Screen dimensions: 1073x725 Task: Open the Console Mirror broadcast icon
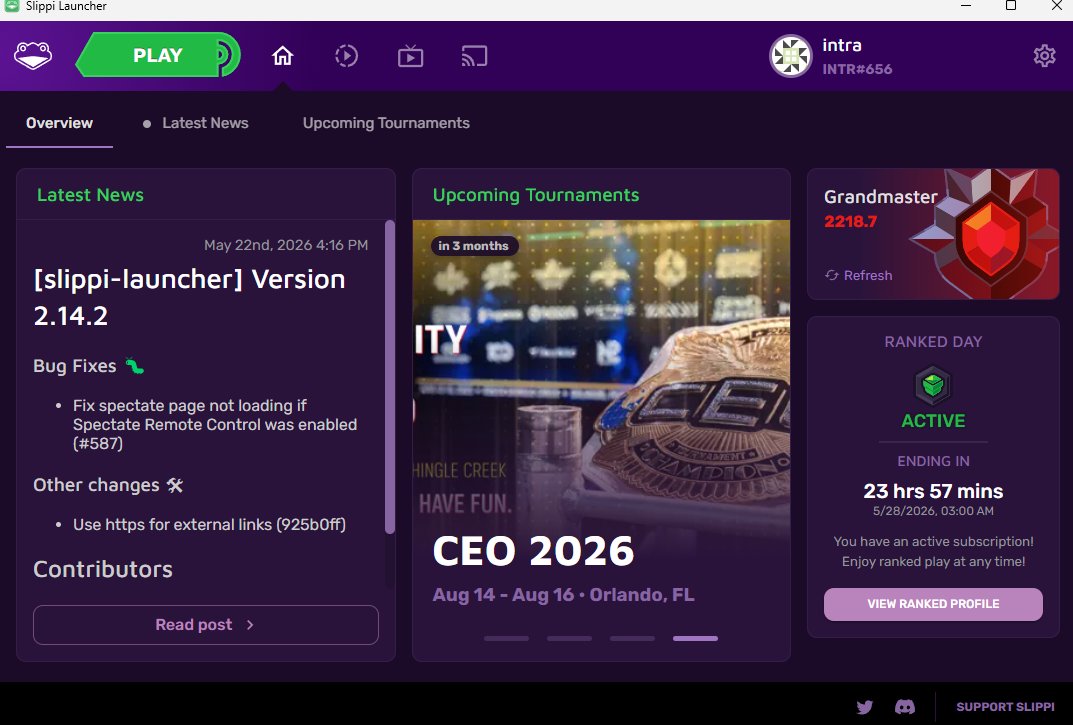coord(474,56)
